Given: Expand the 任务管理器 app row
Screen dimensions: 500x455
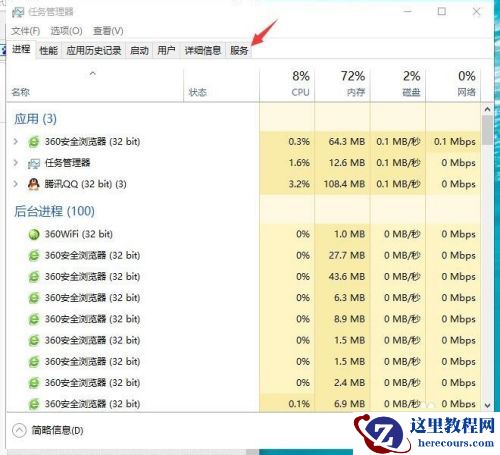Looking at the screenshot, I should (15, 163).
